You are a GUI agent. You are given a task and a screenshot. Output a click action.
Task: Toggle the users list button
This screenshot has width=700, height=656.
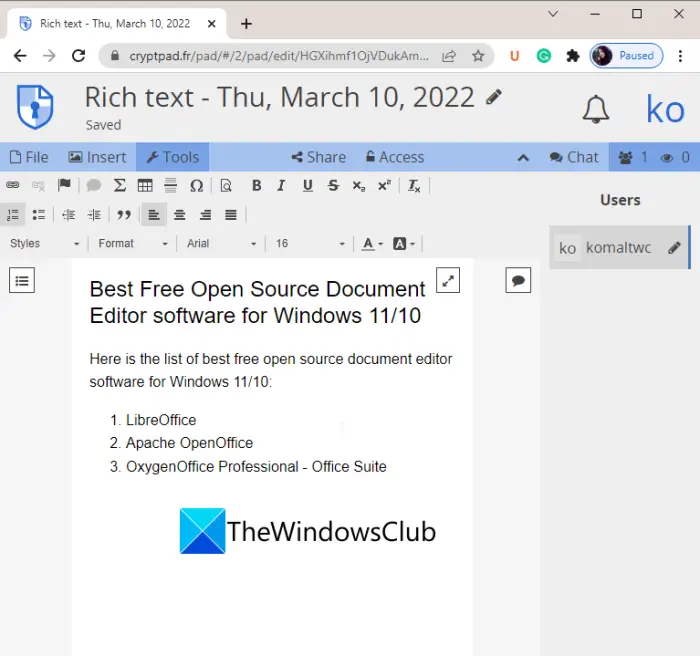click(654, 157)
